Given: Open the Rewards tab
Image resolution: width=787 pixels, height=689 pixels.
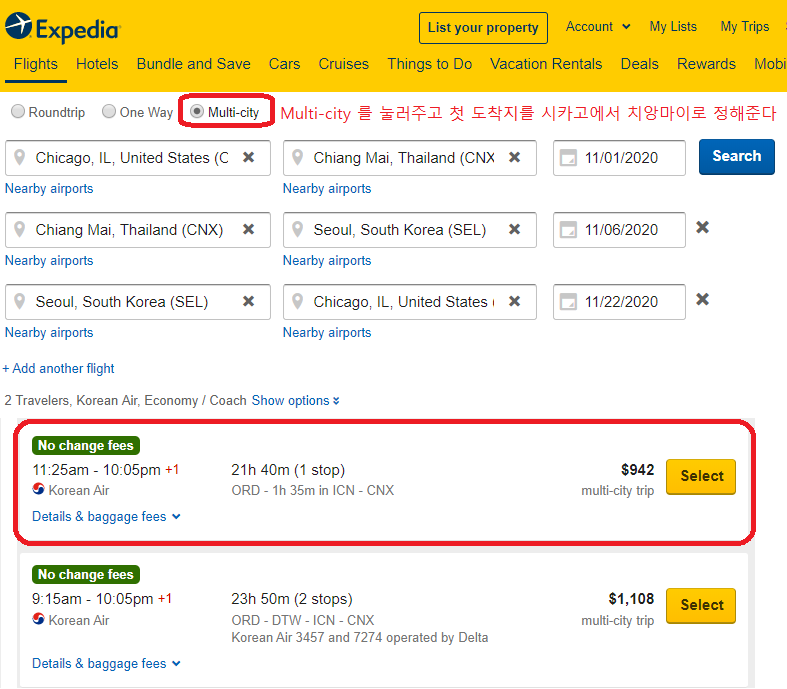Looking at the screenshot, I should [706, 64].
